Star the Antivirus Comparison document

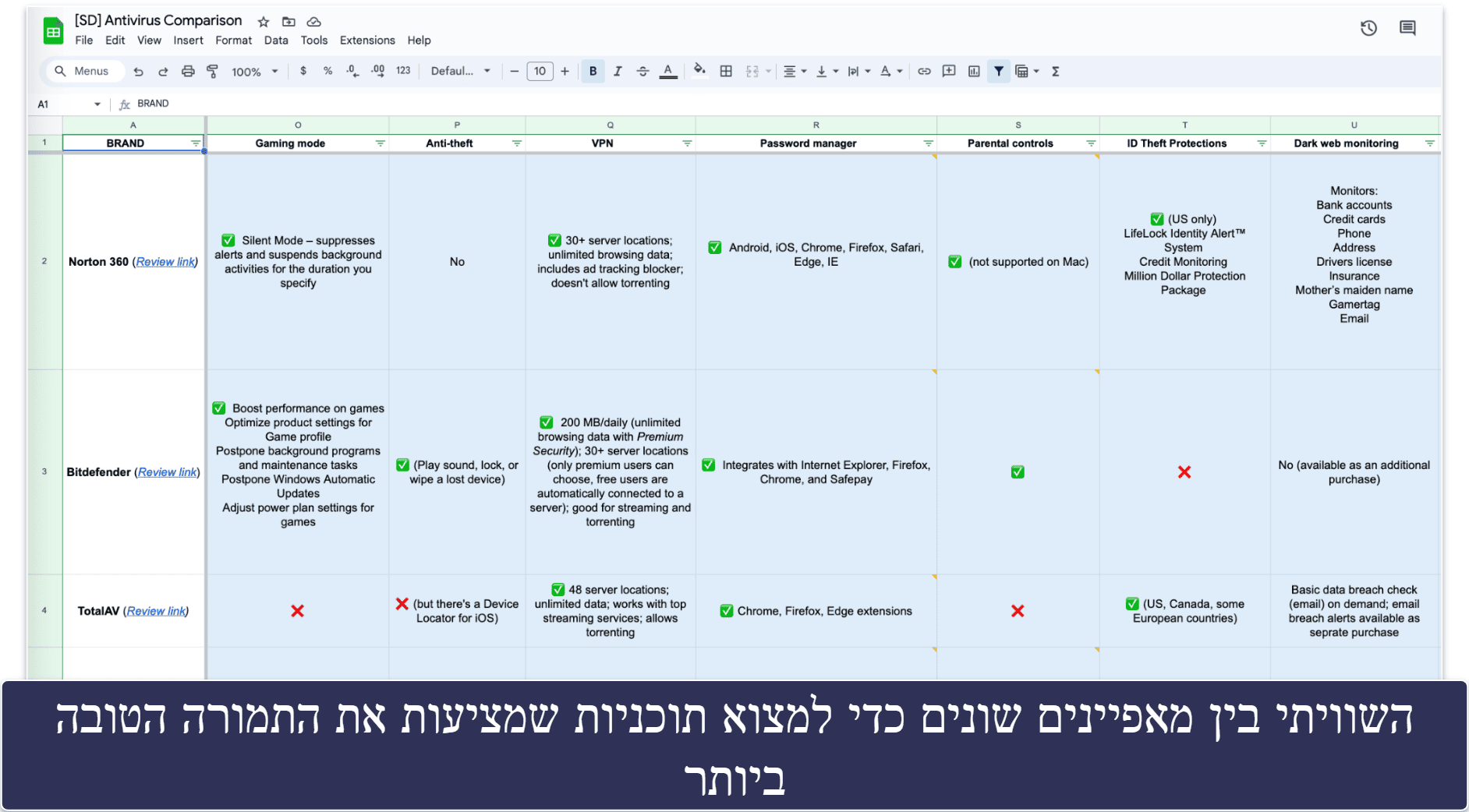tap(264, 22)
